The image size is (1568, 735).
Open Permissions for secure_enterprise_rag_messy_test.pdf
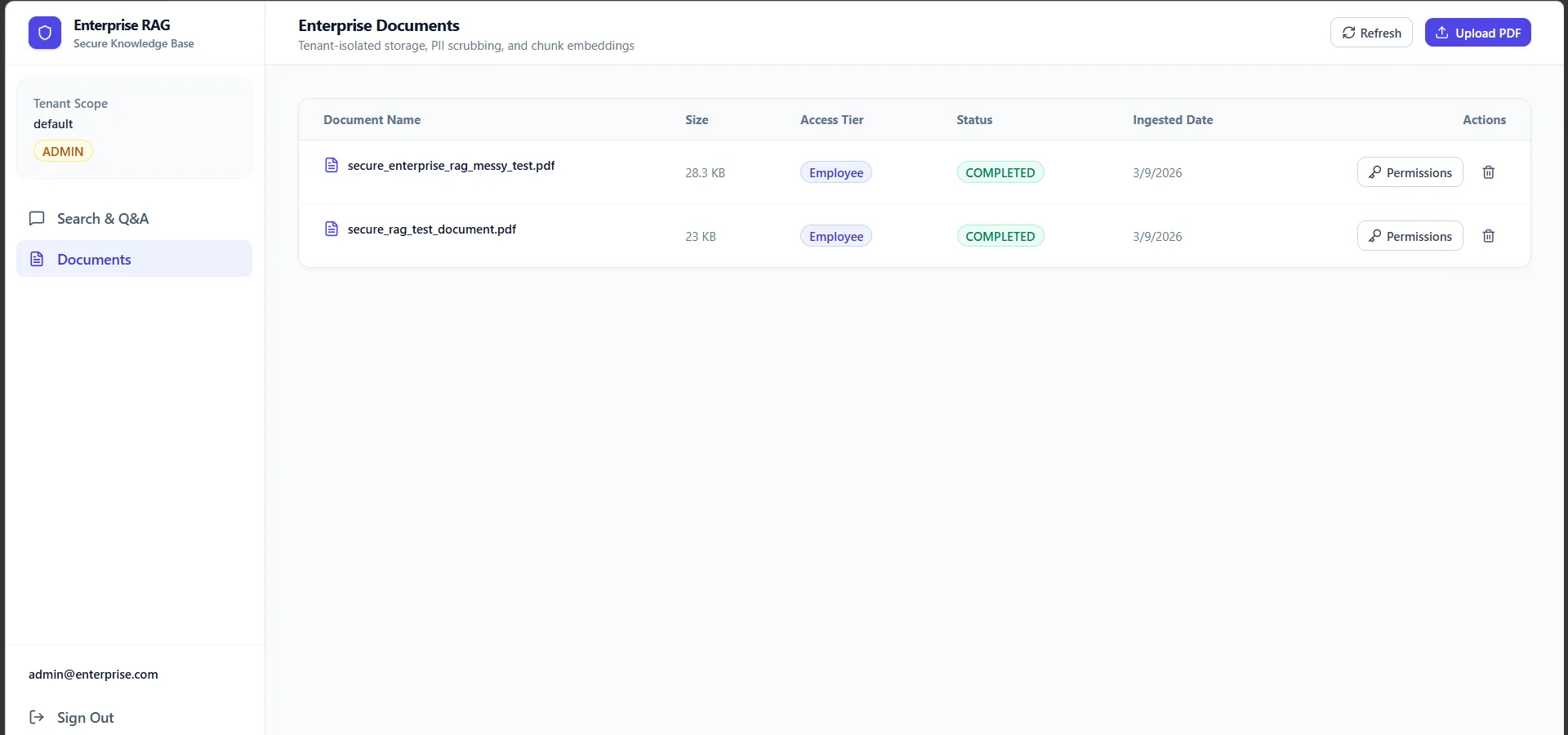coord(1410,172)
